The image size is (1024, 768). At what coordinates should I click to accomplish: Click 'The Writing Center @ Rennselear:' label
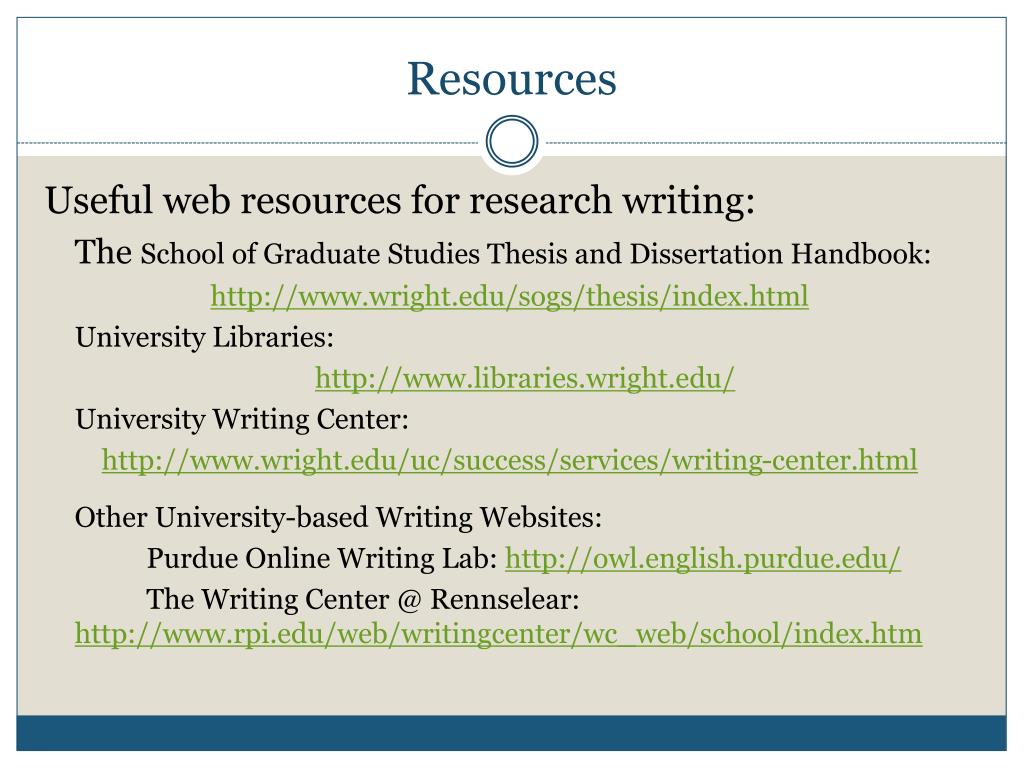(363, 600)
